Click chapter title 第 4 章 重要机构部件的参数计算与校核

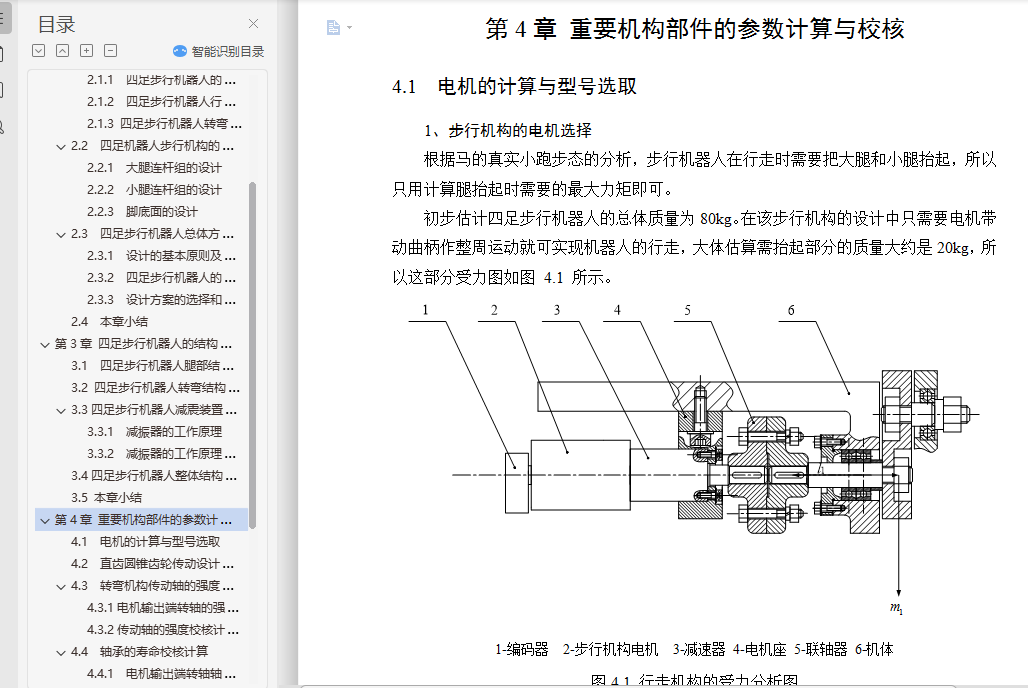[x=695, y=29]
